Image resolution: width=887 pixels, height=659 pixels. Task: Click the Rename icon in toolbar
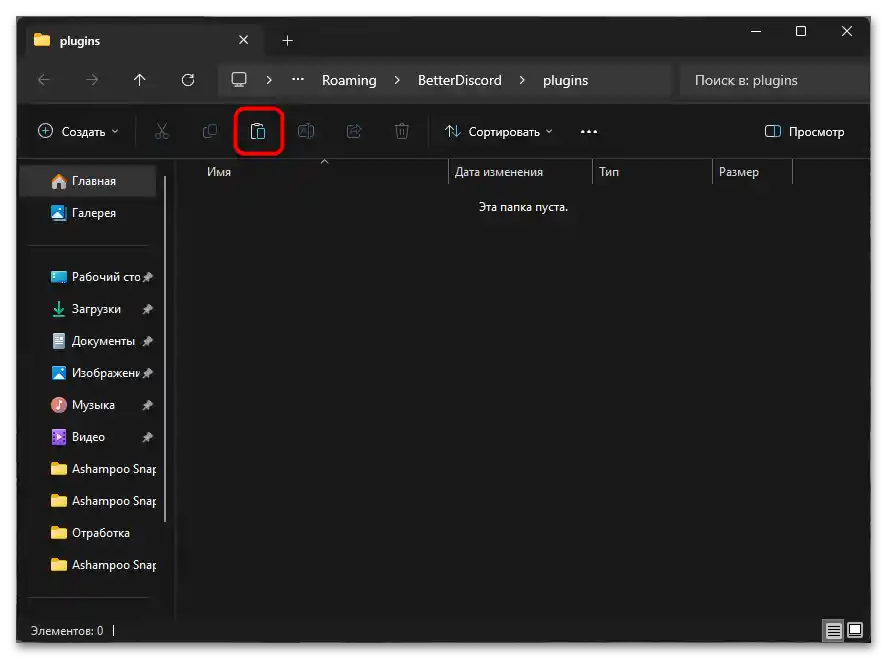click(306, 131)
